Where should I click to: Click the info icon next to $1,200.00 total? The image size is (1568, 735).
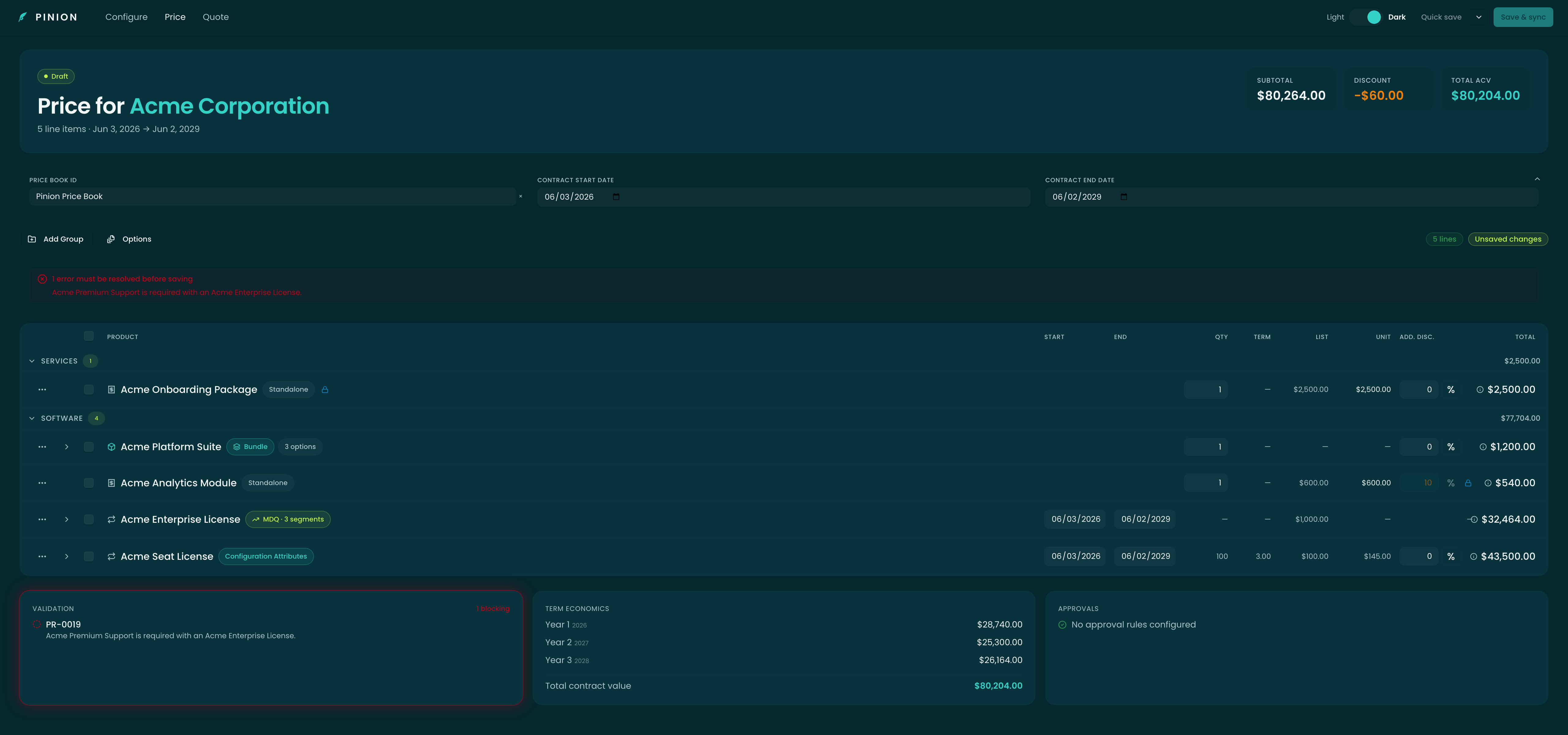[x=1483, y=447]
